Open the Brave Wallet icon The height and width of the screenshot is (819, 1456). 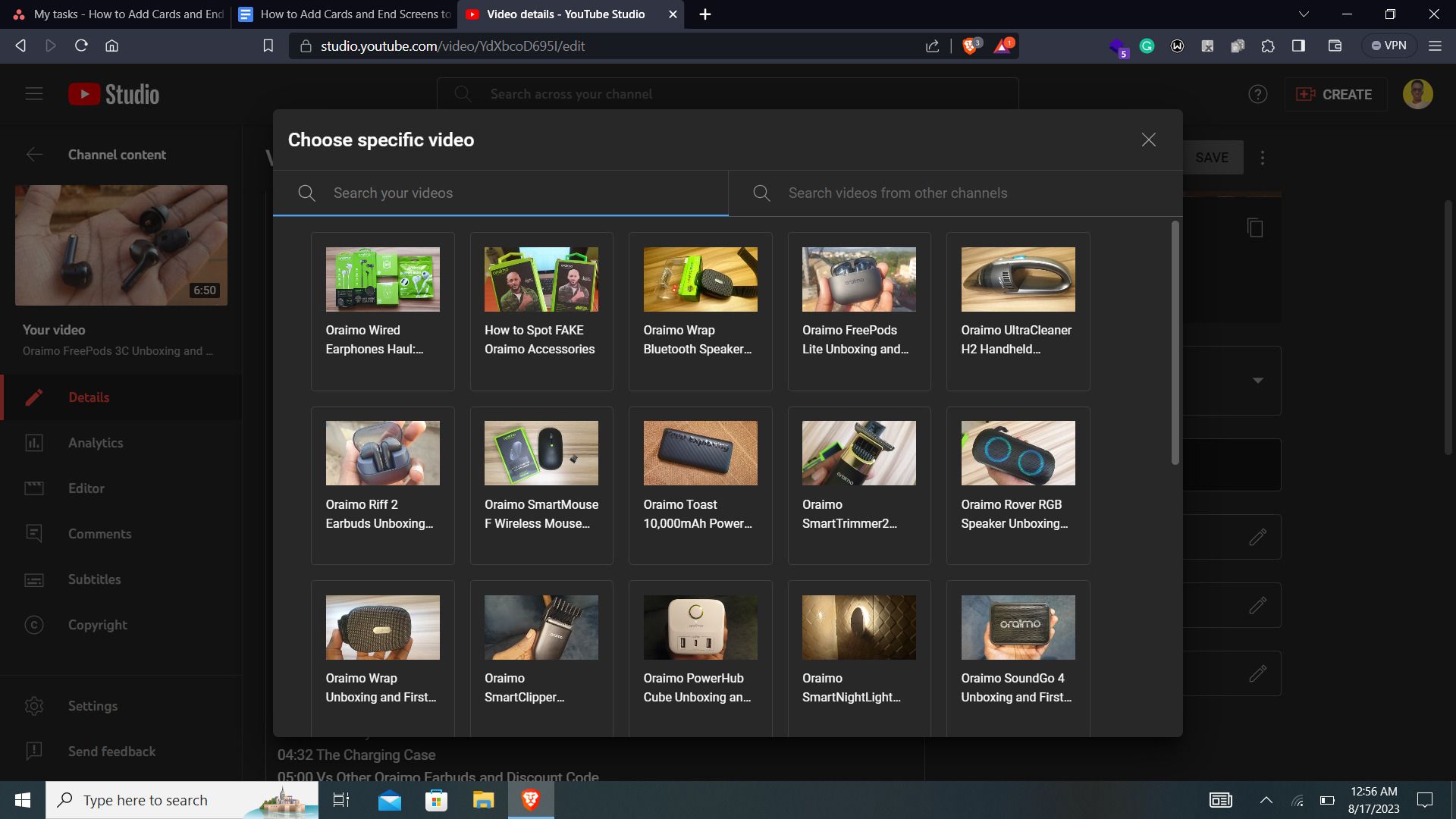pos(1335,45)
